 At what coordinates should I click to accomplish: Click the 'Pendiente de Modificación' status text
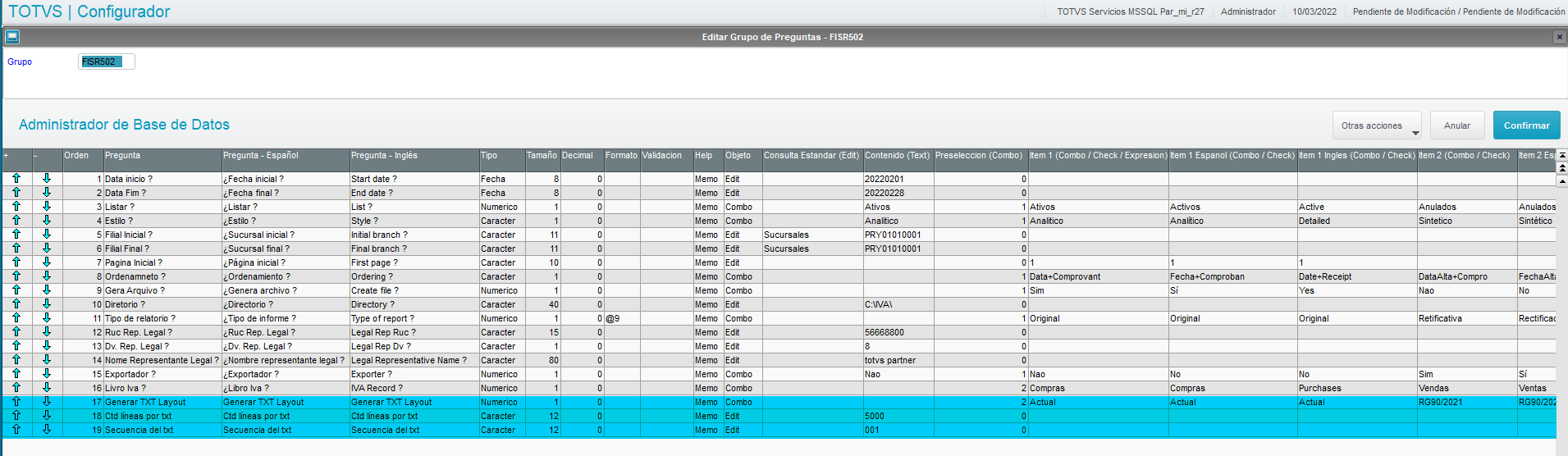(x=1459, y=11)
